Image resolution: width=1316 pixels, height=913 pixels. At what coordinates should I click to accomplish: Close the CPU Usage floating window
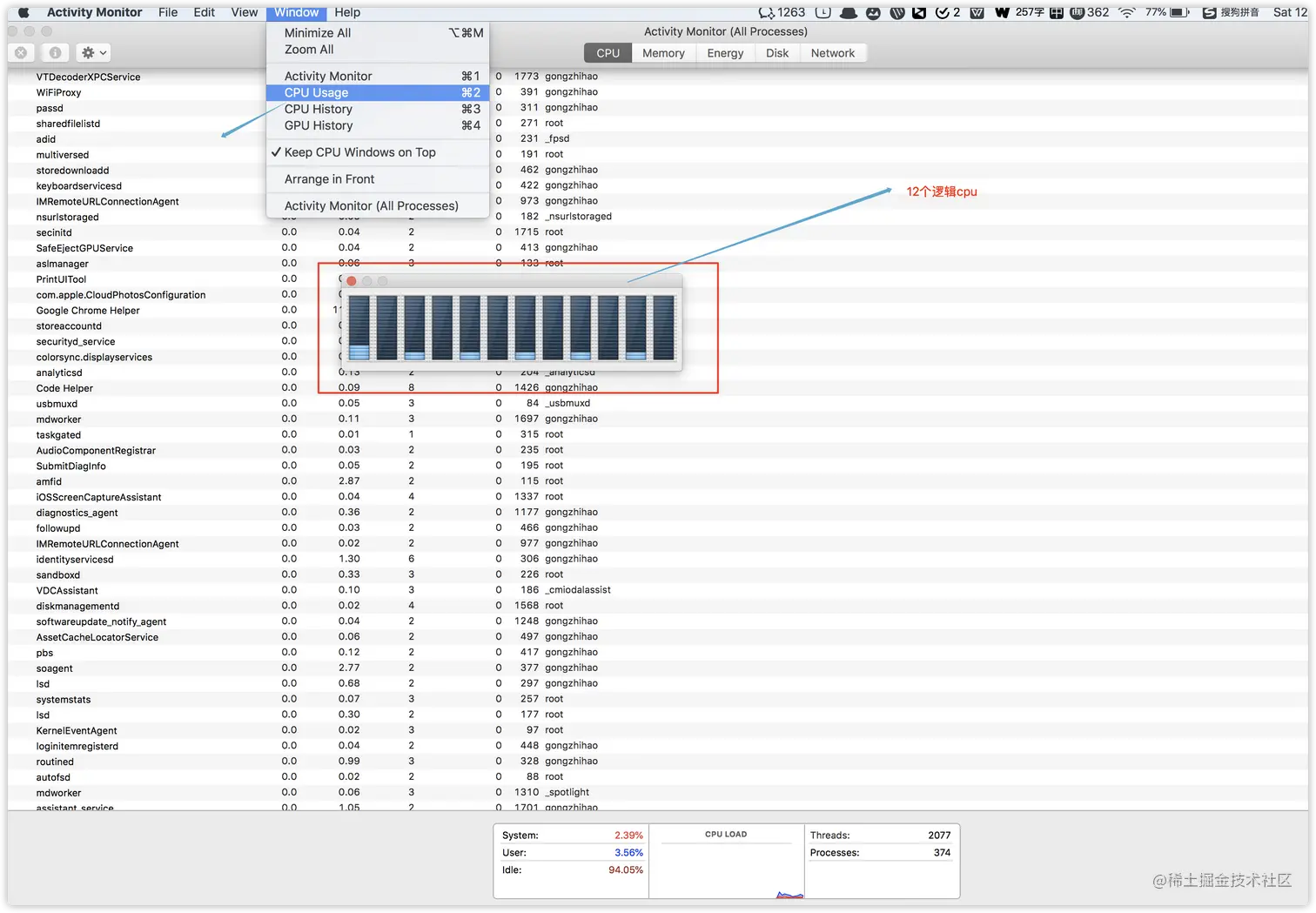tap(352, 281)
